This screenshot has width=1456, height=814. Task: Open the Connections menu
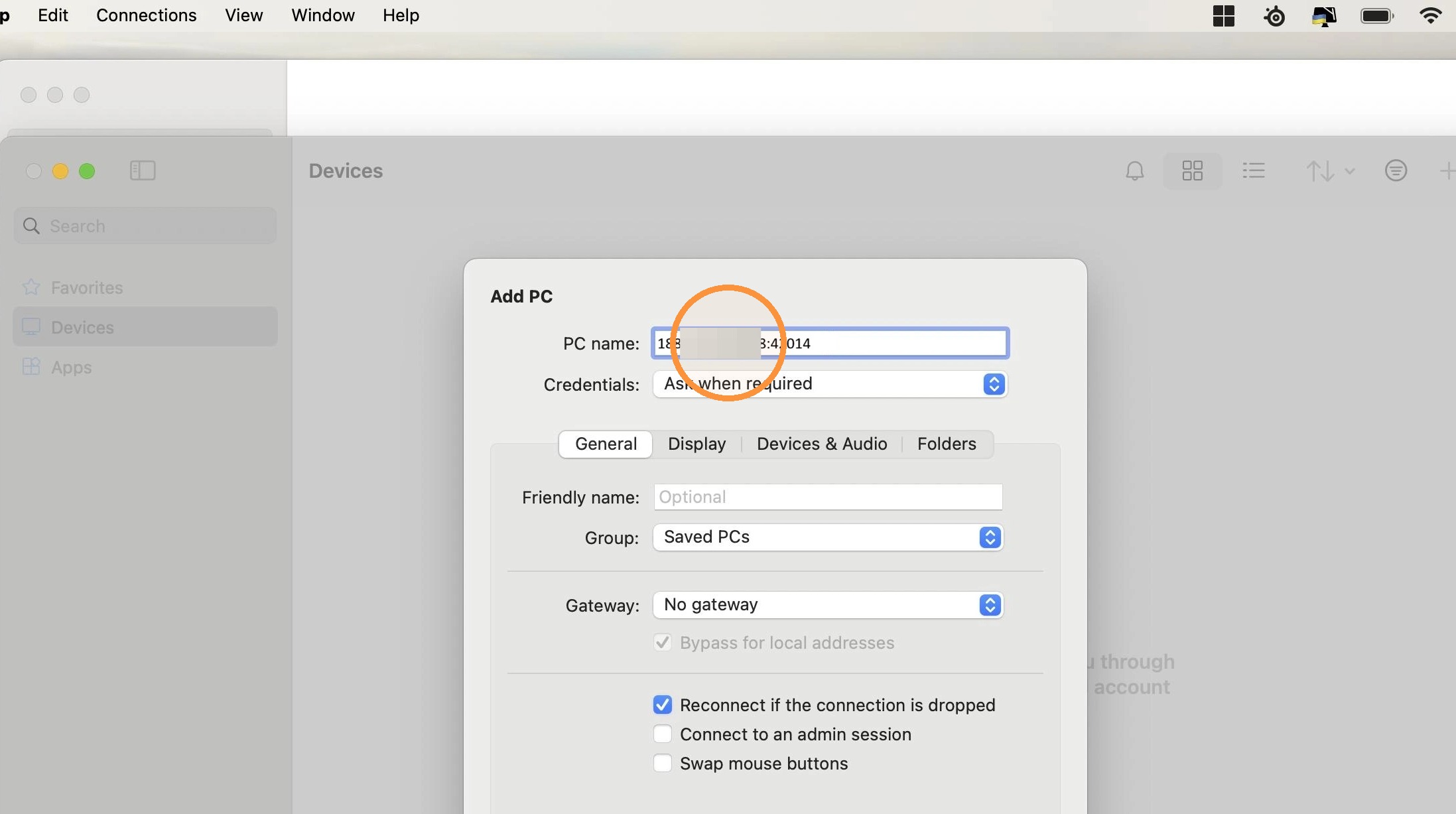point(146,15)
